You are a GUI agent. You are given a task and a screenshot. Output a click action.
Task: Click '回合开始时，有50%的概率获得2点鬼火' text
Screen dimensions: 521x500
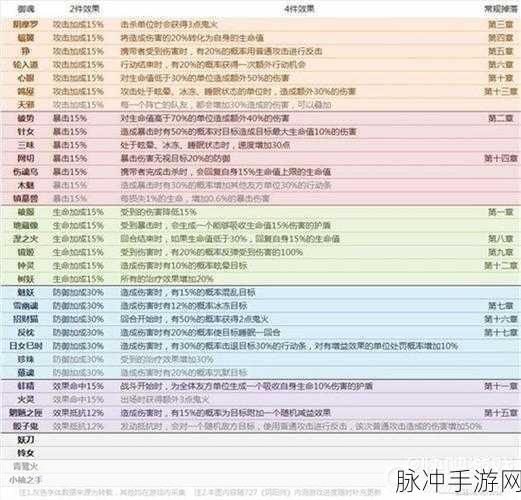194,319
